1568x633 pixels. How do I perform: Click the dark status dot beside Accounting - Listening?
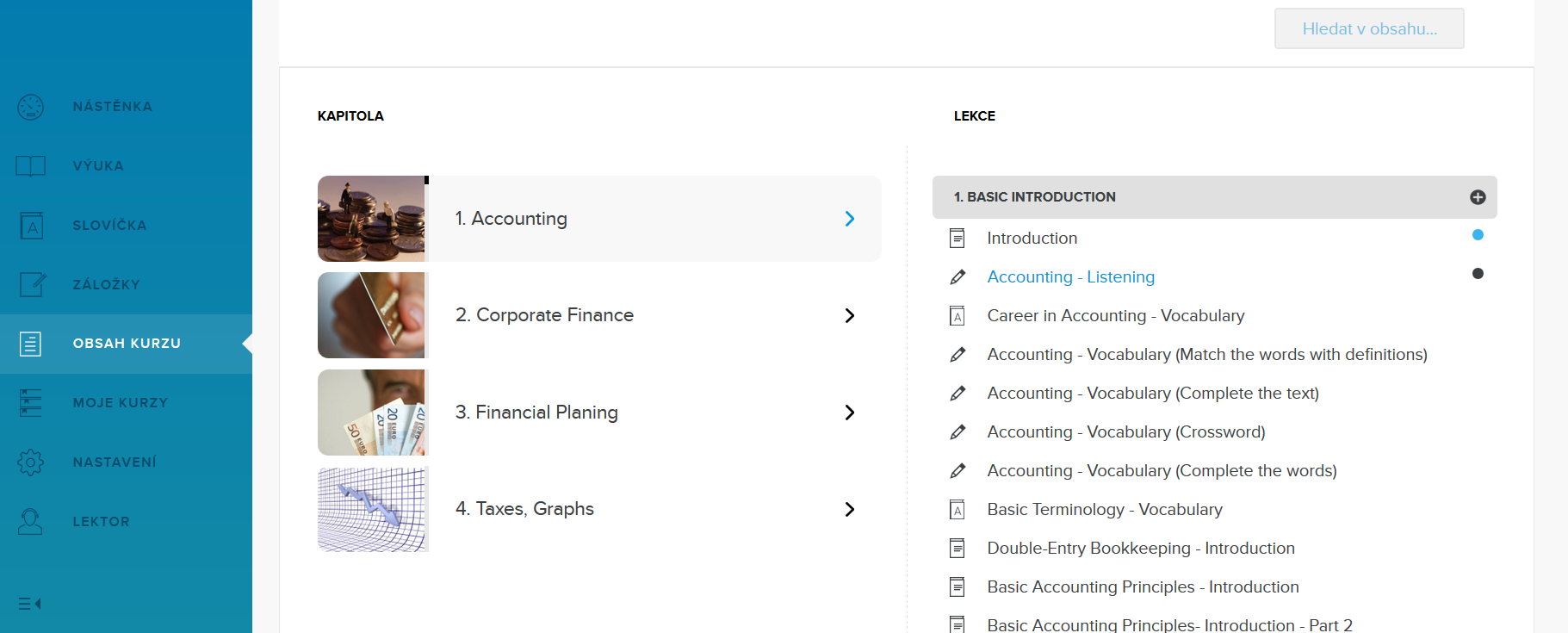coord(1478,274)
